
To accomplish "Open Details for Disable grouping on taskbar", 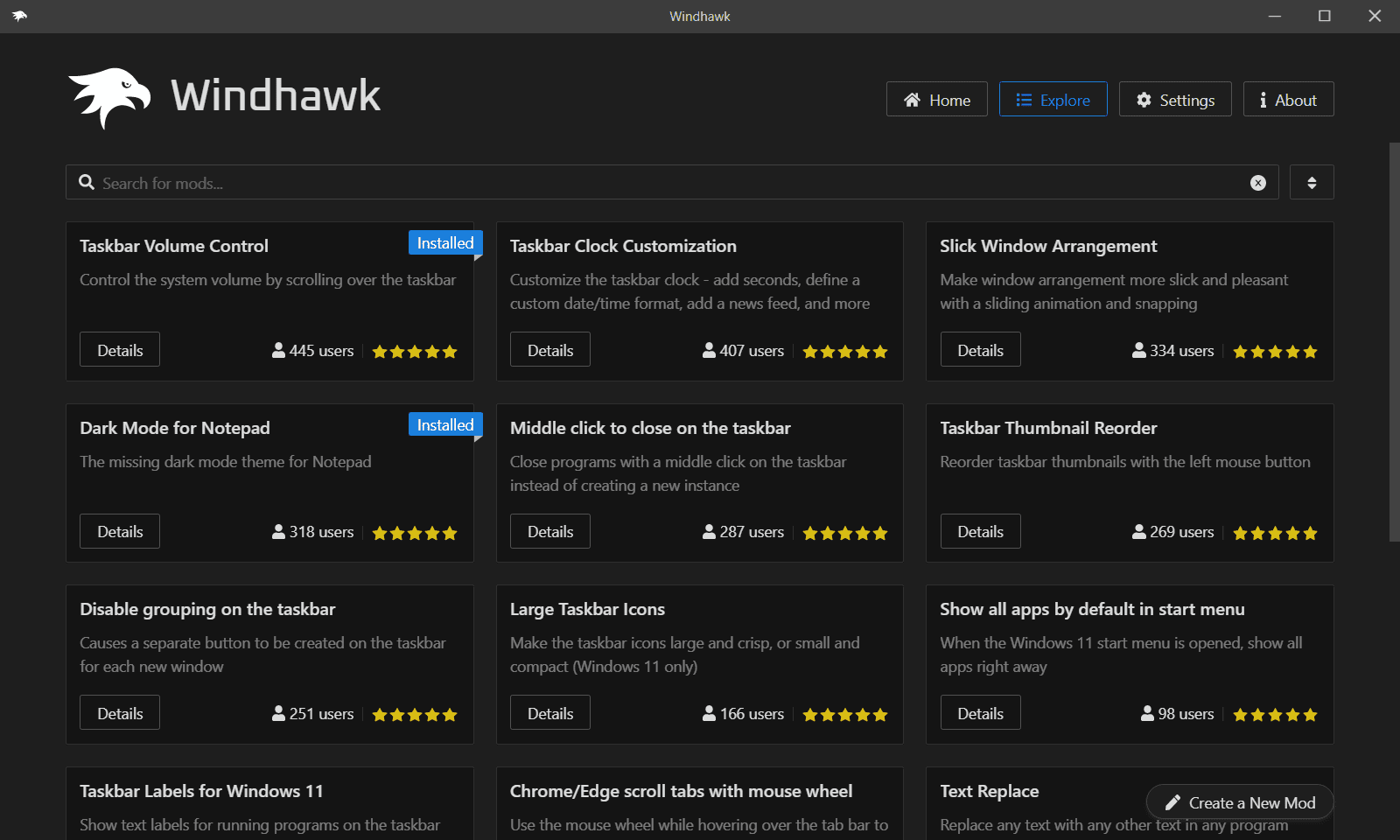I will tap(120, 713).
